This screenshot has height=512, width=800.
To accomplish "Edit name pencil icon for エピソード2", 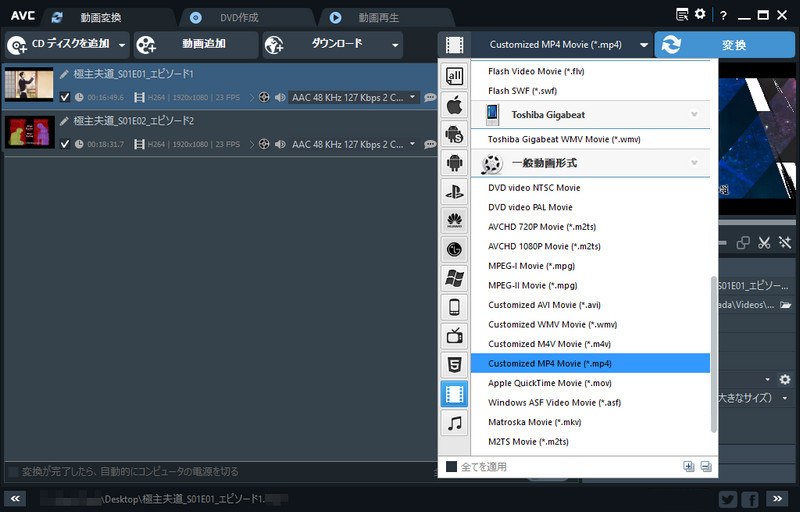I will point(64,121).
